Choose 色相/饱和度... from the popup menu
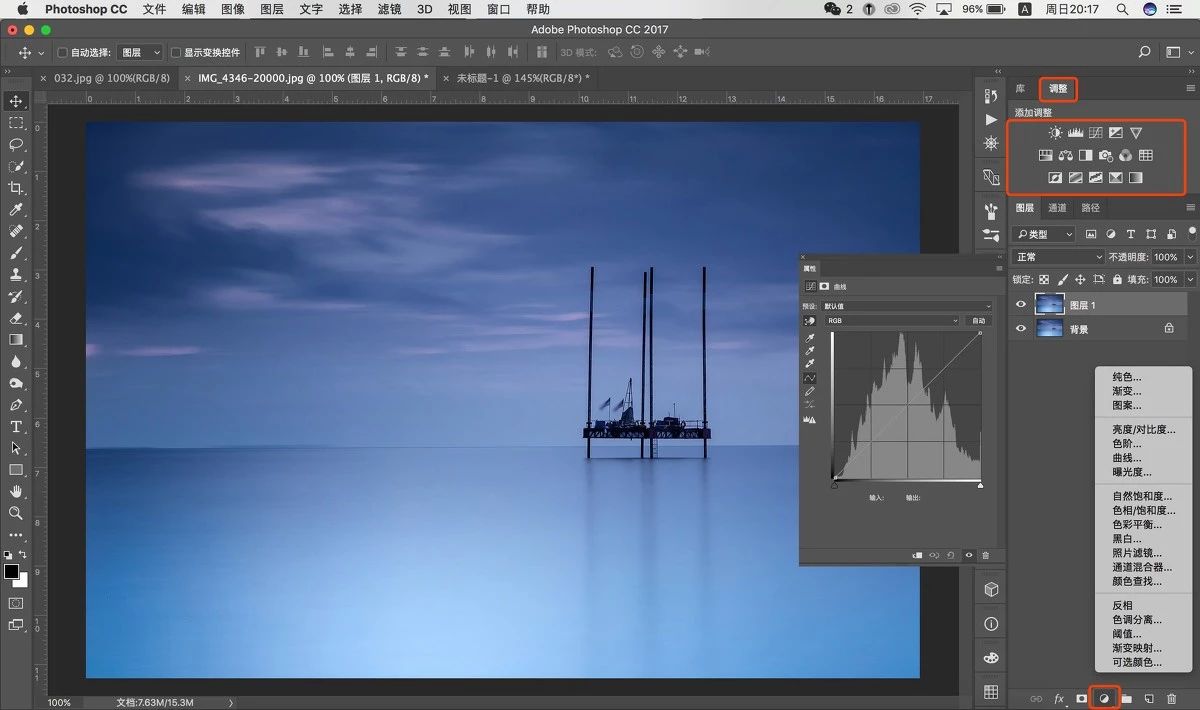The width and height of the screenshot is (1200, 710). (x=1143, y=510)
